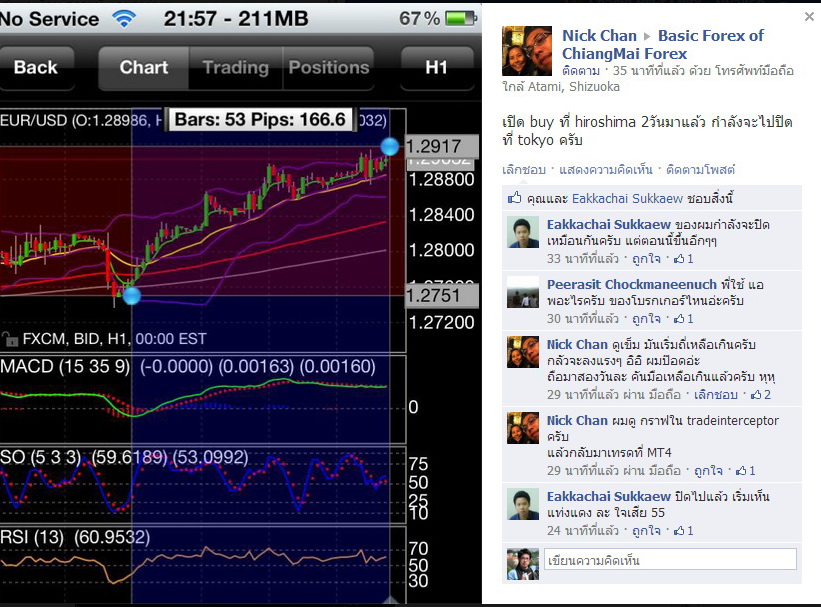The height and width of the screenshot is (607, 821).
Task: Open Nick Chan's avatar on the tradeinterceptor comment
Action: click(x=523, y=428)
